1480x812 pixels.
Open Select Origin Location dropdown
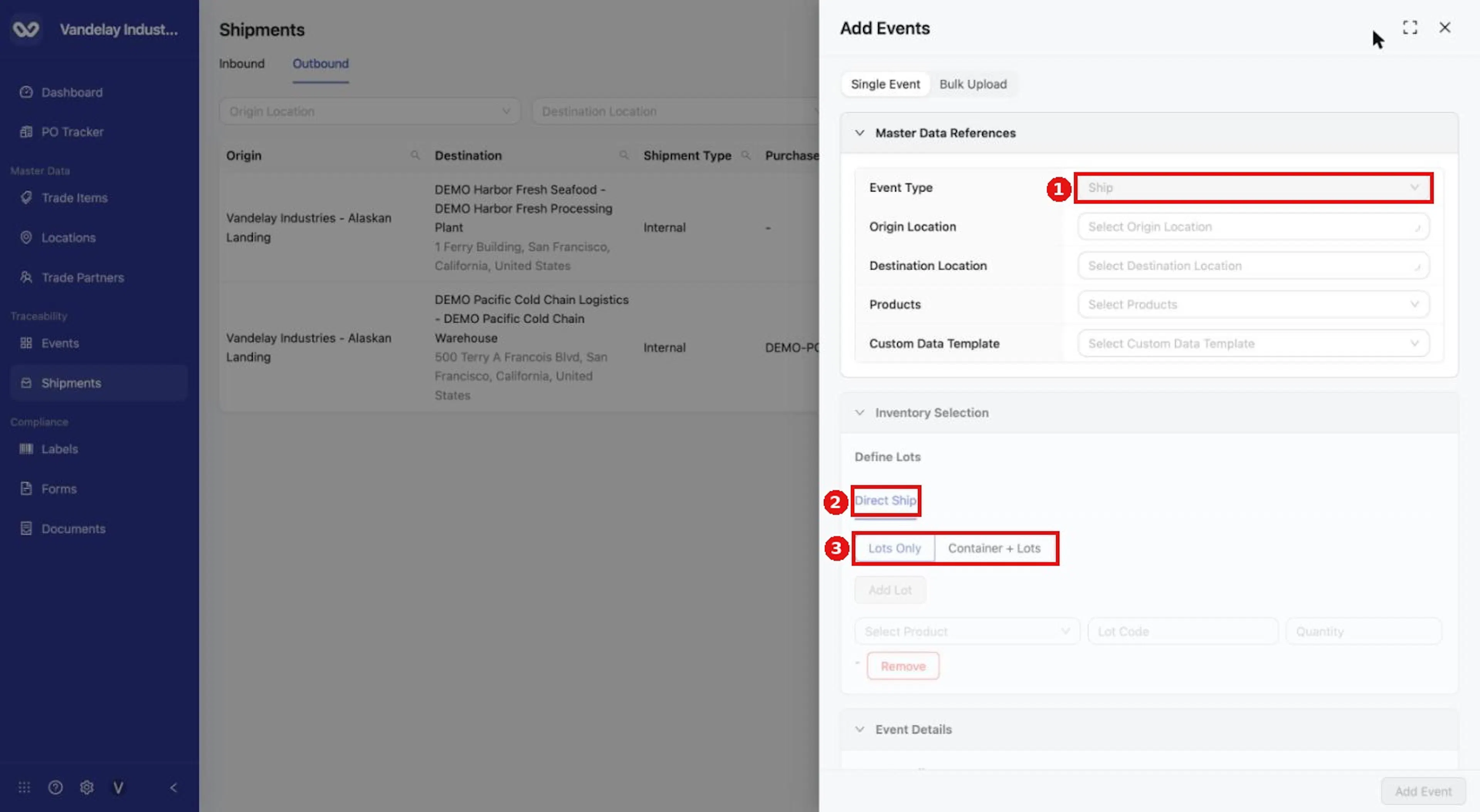1254,226
